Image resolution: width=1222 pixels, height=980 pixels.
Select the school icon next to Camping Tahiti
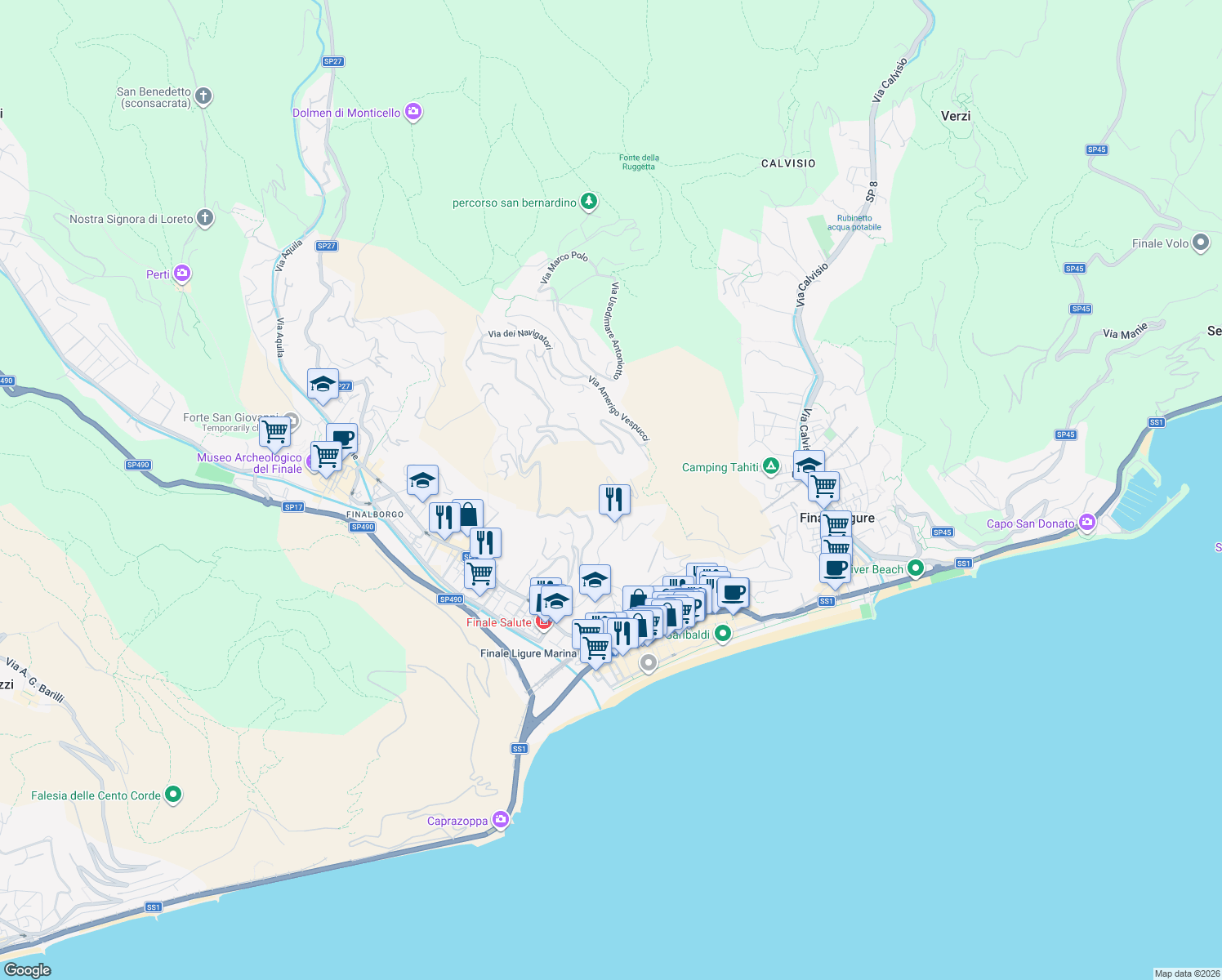[809, 465]
